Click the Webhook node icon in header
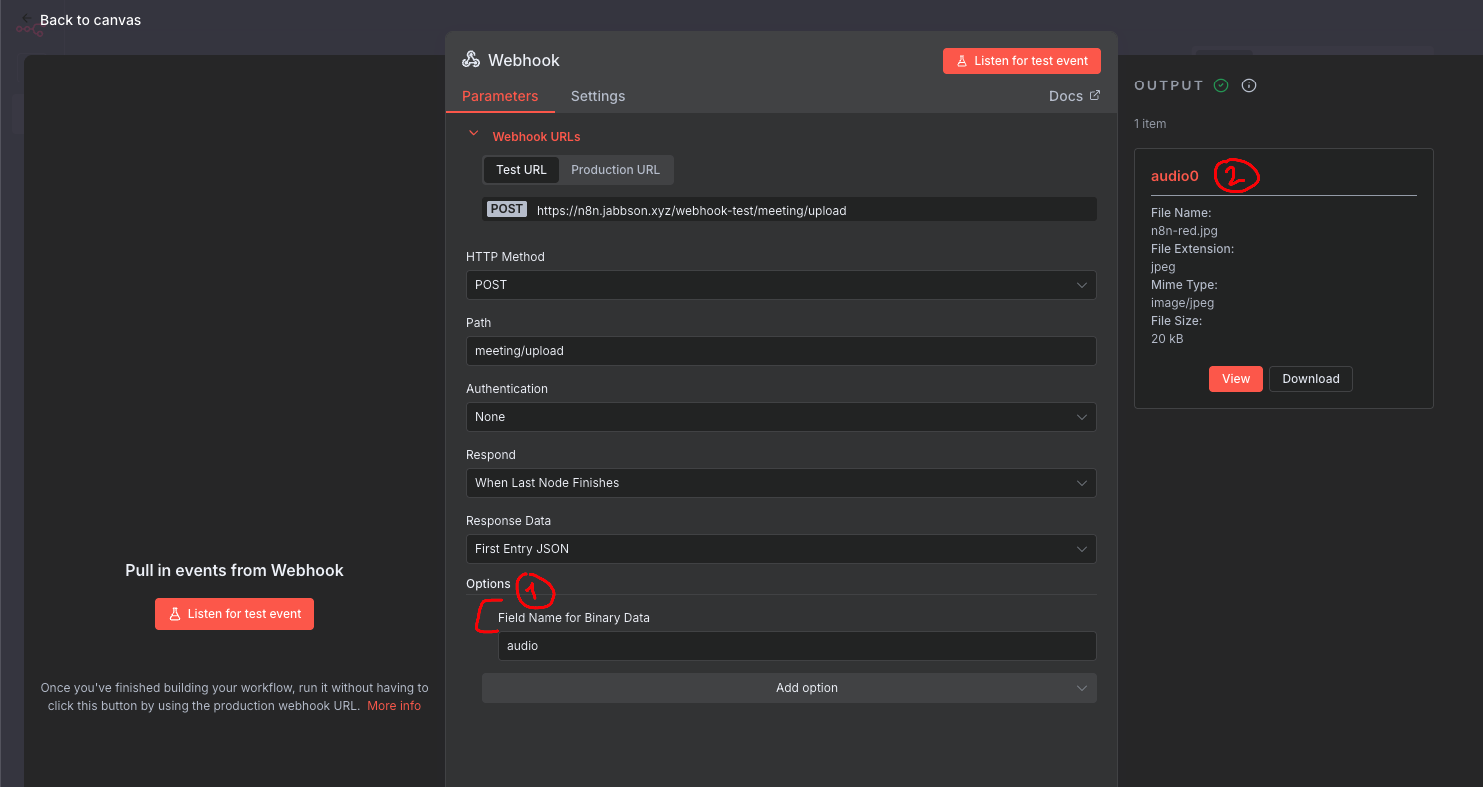Image resolution: width=1483 pixels, height=787 pixels. [x=470, y=60]
